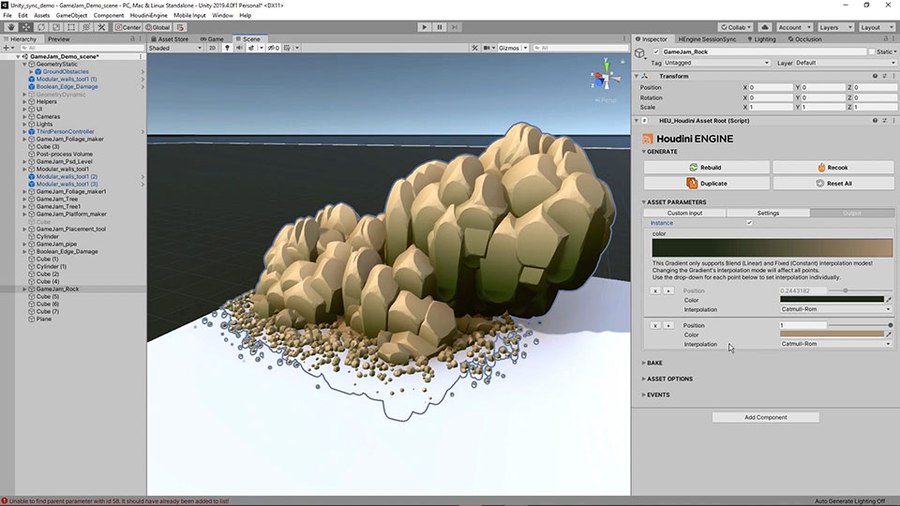
Task: Switch to the Occlusion tab
Action: 805,39
